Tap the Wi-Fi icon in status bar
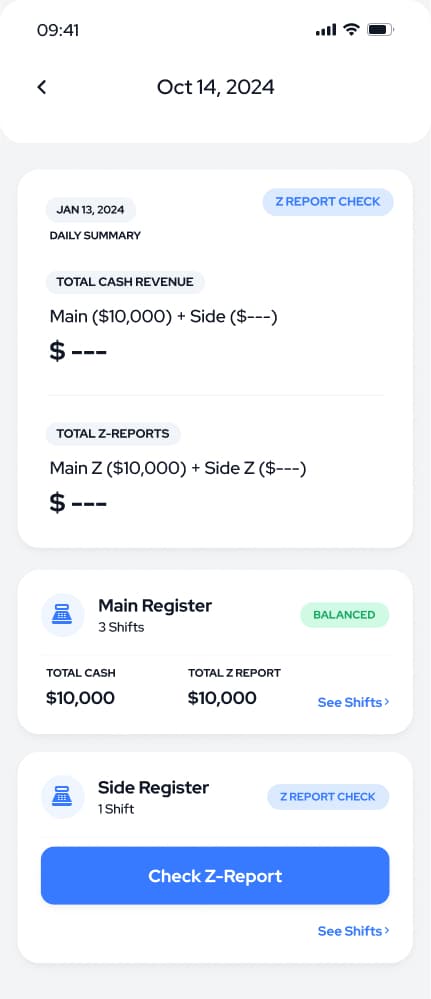 coord(351,29)
